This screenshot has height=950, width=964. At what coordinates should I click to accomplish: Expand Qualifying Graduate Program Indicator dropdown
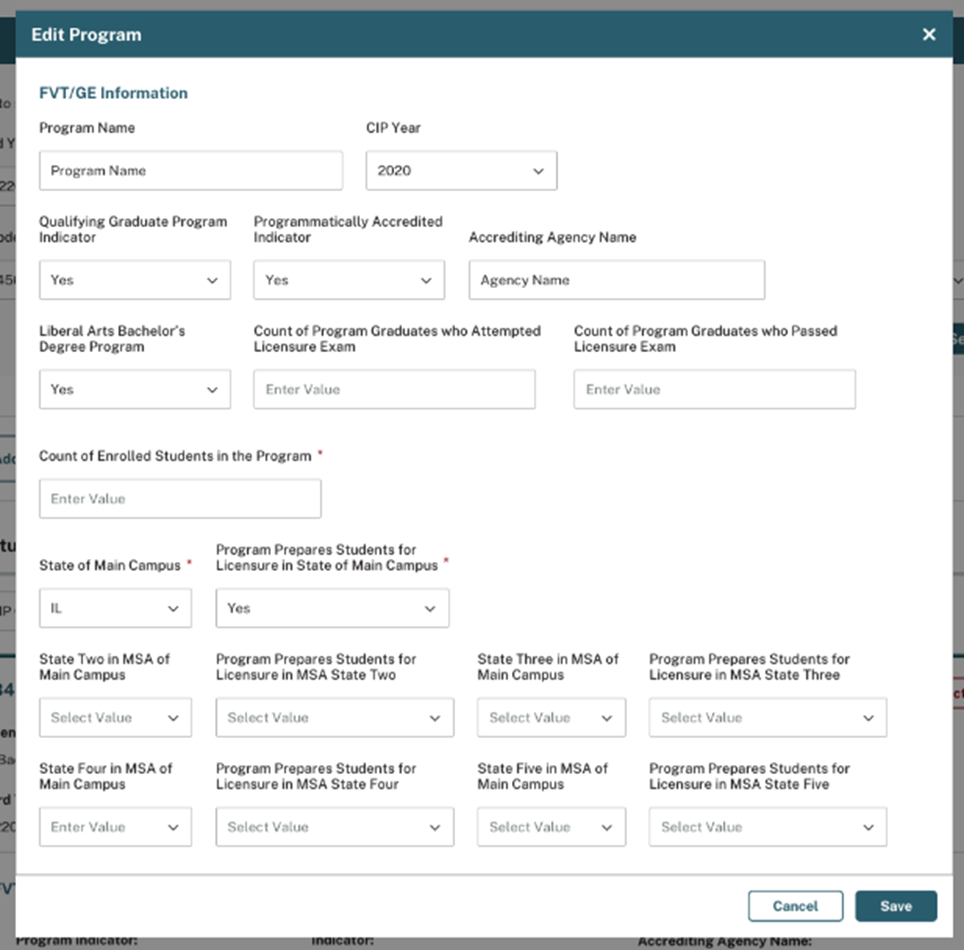(135, 281)
